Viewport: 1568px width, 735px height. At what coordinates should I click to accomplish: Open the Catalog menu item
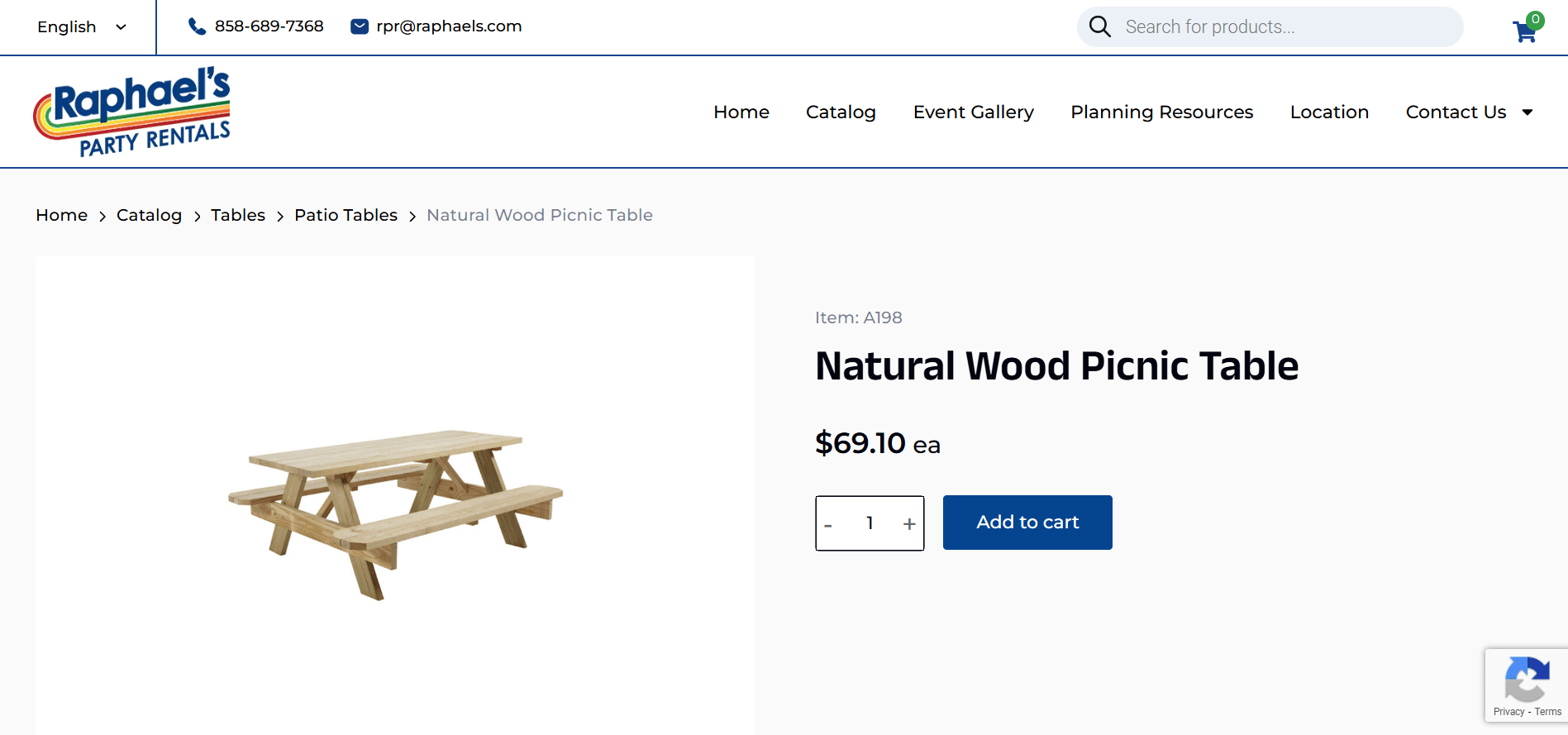click(x=841, y=112)
